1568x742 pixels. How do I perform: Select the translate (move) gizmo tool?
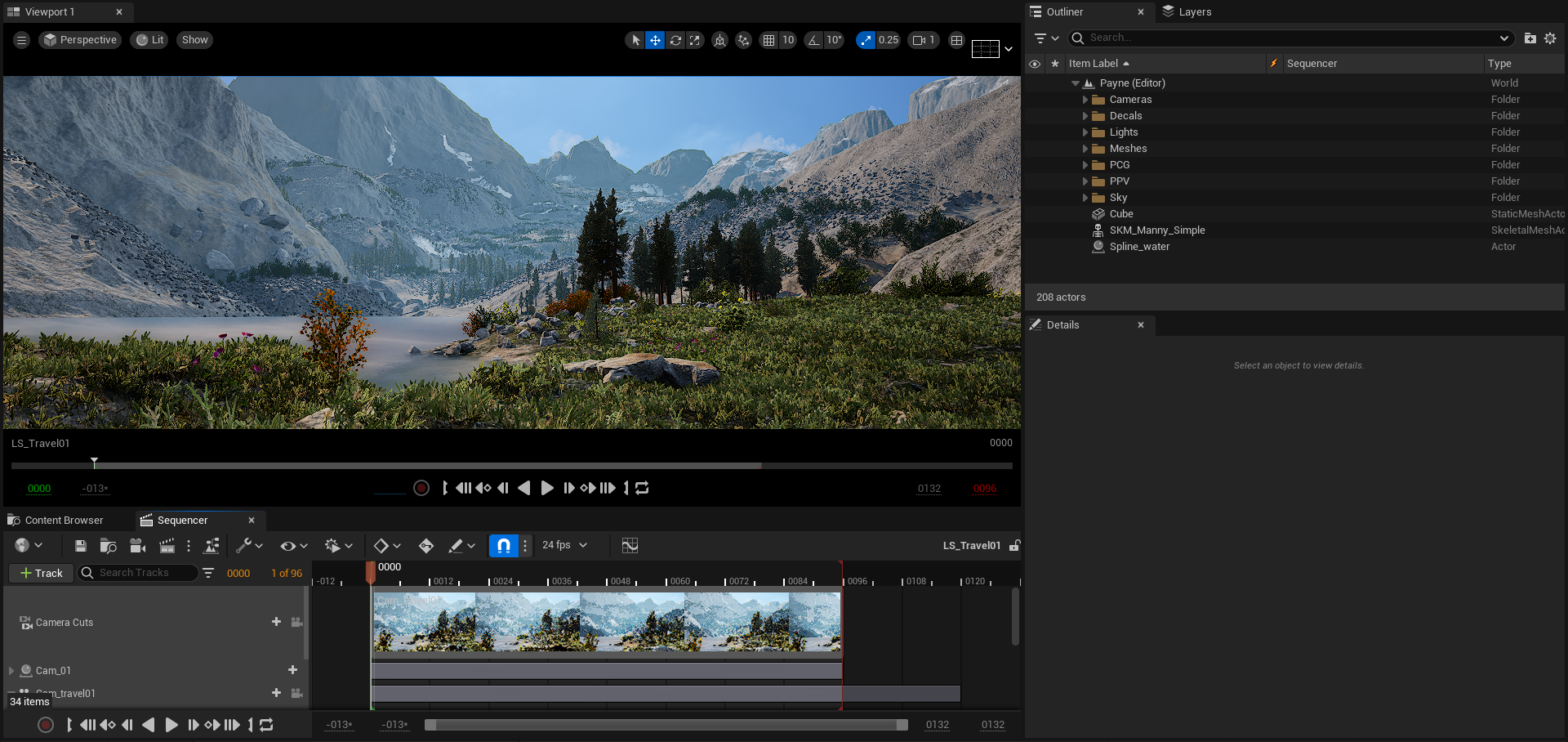[x=655, y=40]
